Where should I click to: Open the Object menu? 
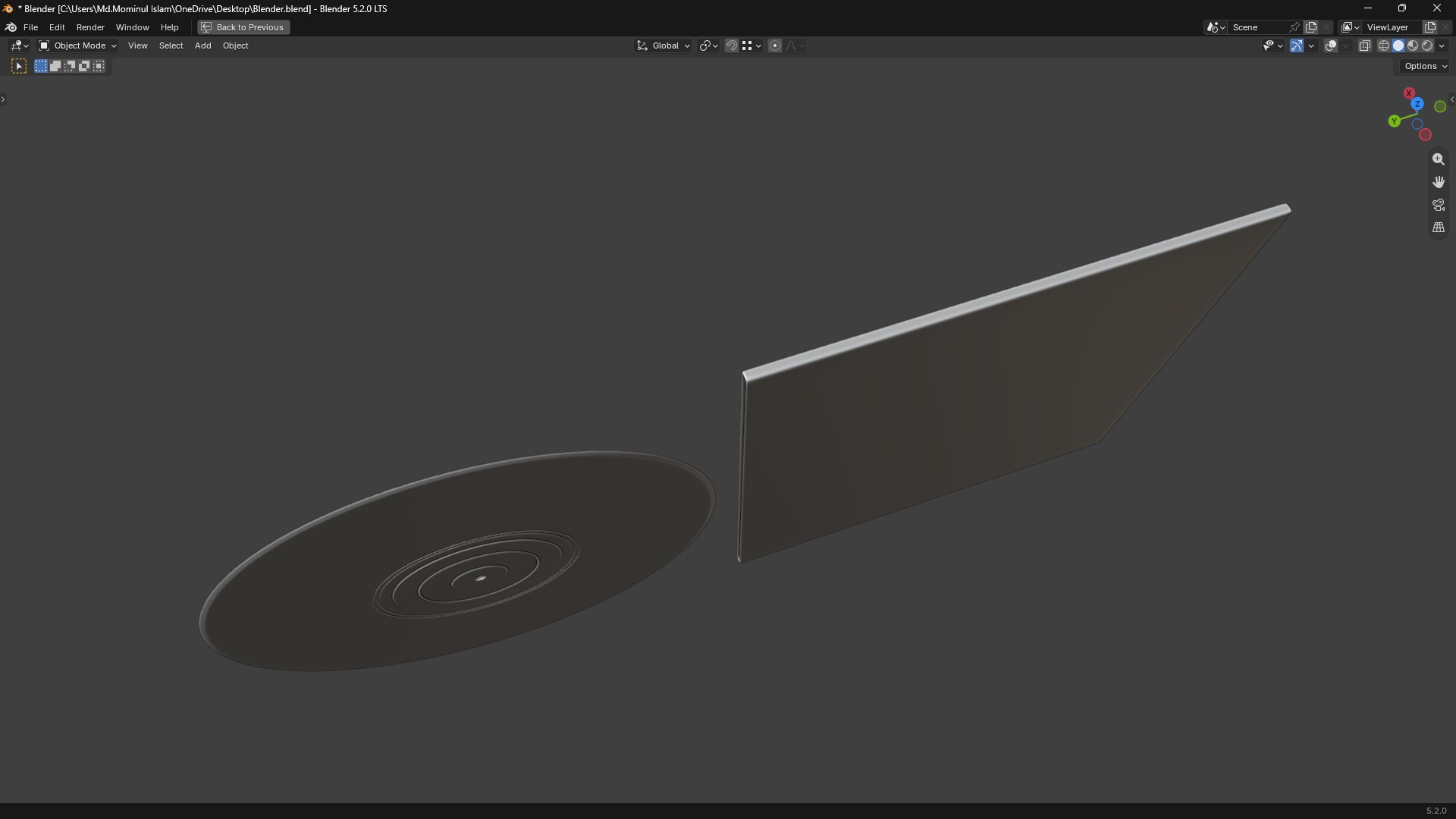[x=235, y=45]
